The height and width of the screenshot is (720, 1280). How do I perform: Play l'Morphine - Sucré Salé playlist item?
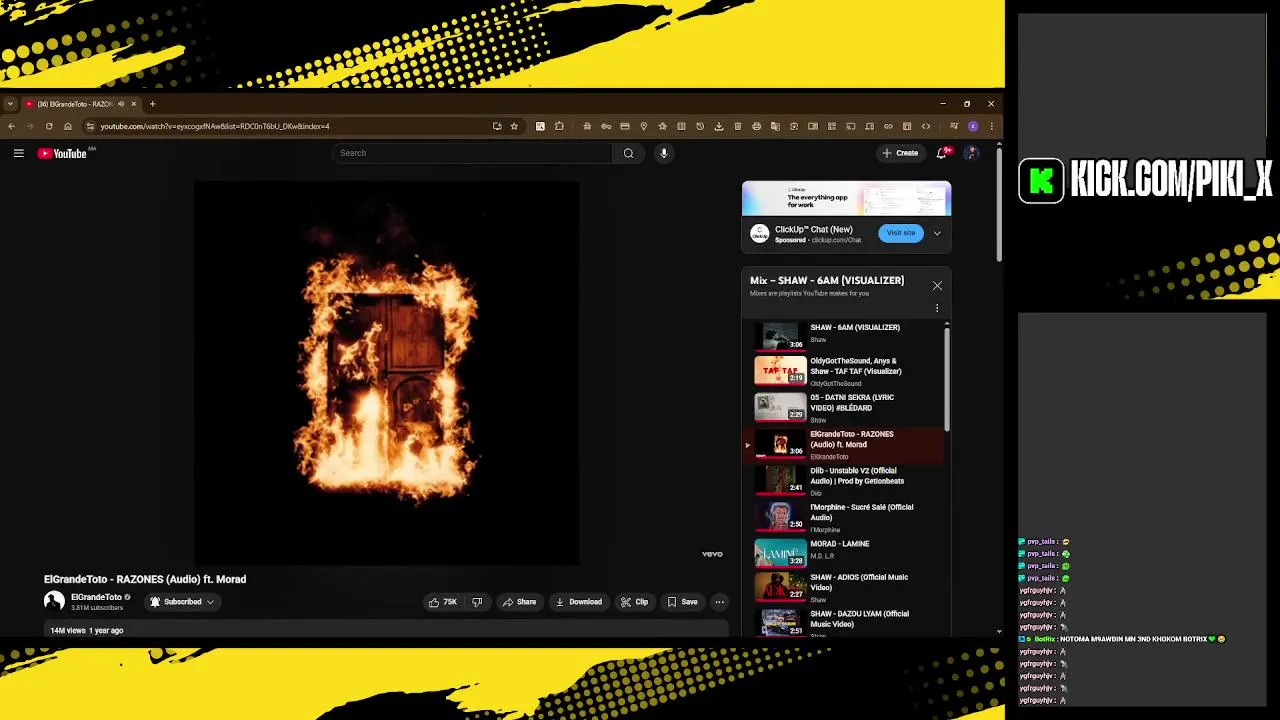[x=845, y=517]
